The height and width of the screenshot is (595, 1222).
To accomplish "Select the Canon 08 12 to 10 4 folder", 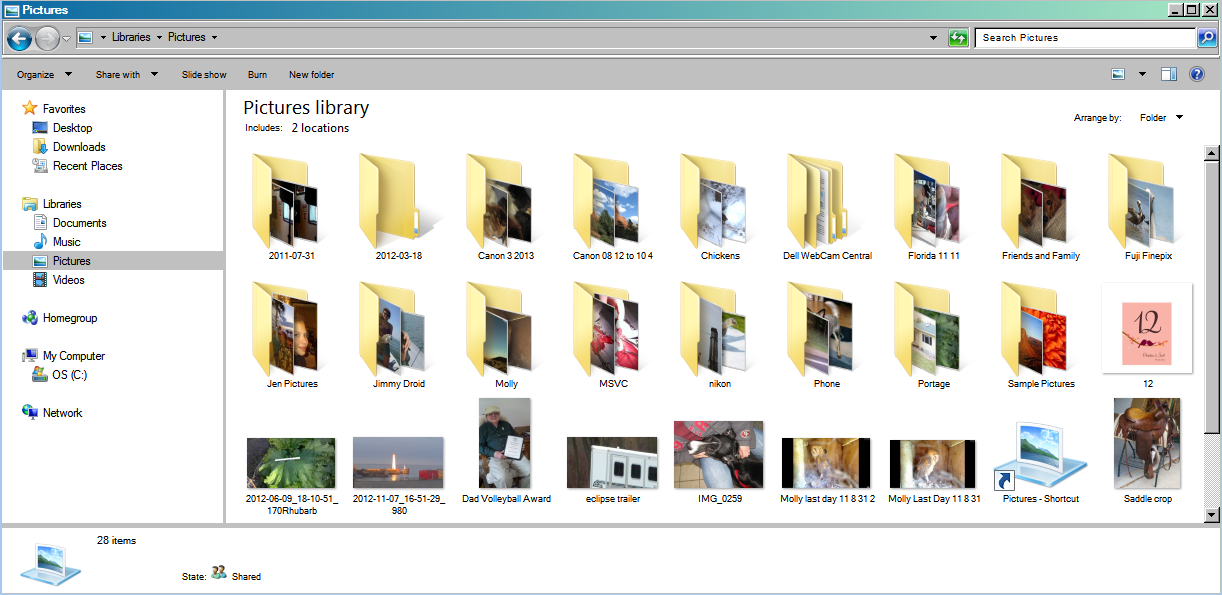I will (607, 201).
